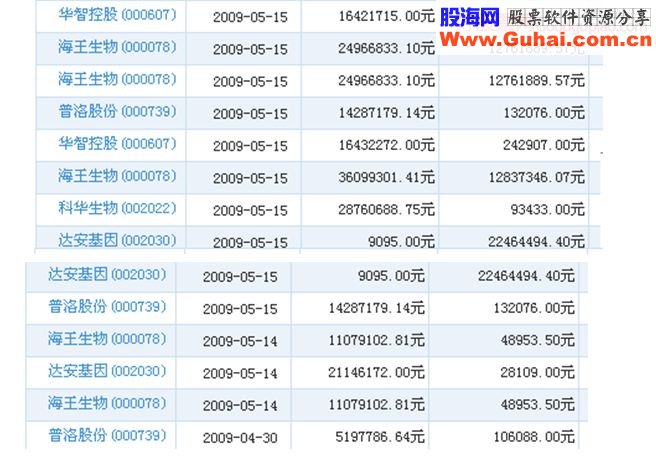The width and height of the screenshot is (656, 465).
Task: Select the date 2009-04-30
Action: [x=240, y=438]
